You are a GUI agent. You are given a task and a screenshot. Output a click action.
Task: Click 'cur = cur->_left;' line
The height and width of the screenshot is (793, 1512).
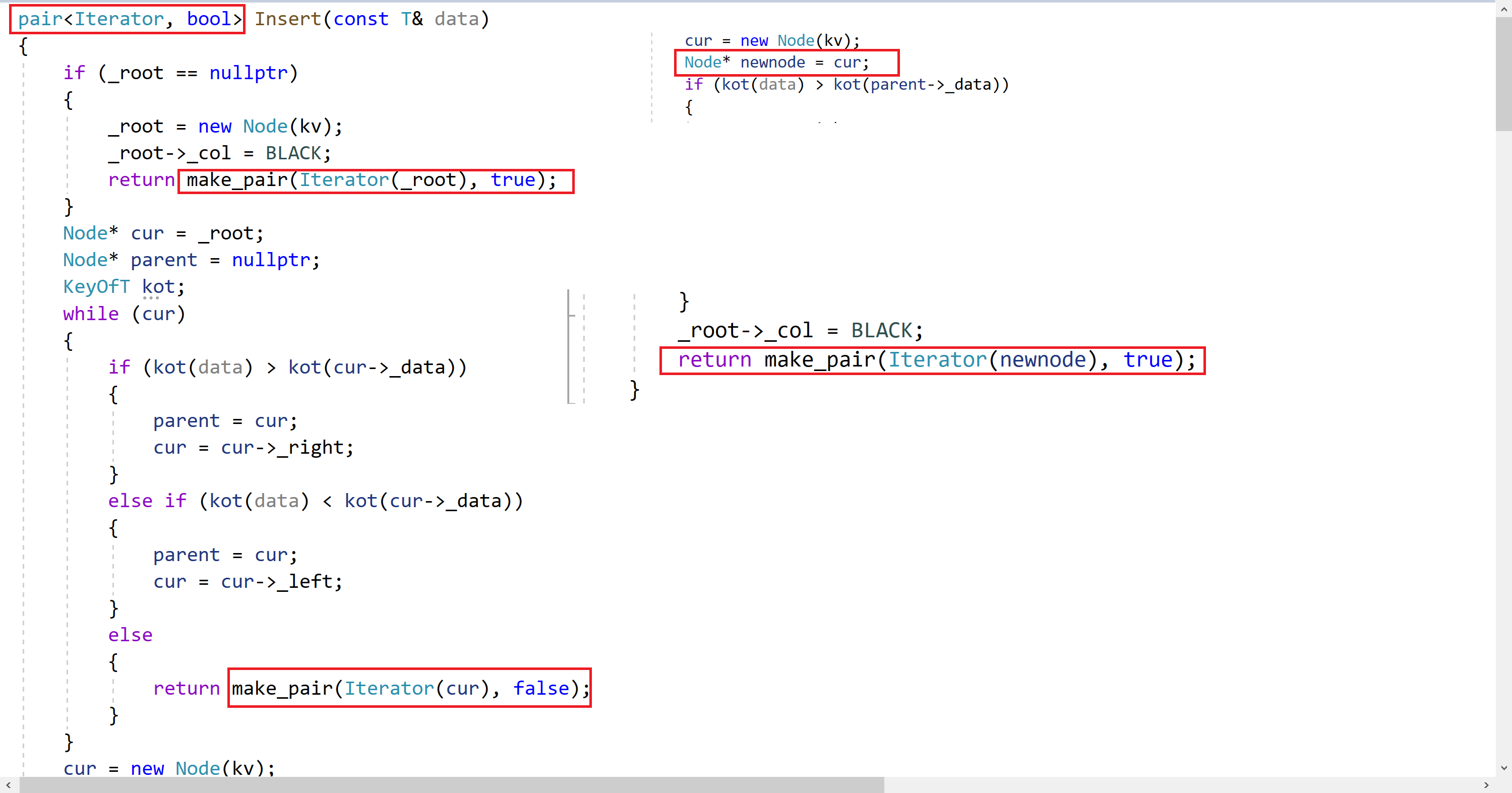click(248, 582)
